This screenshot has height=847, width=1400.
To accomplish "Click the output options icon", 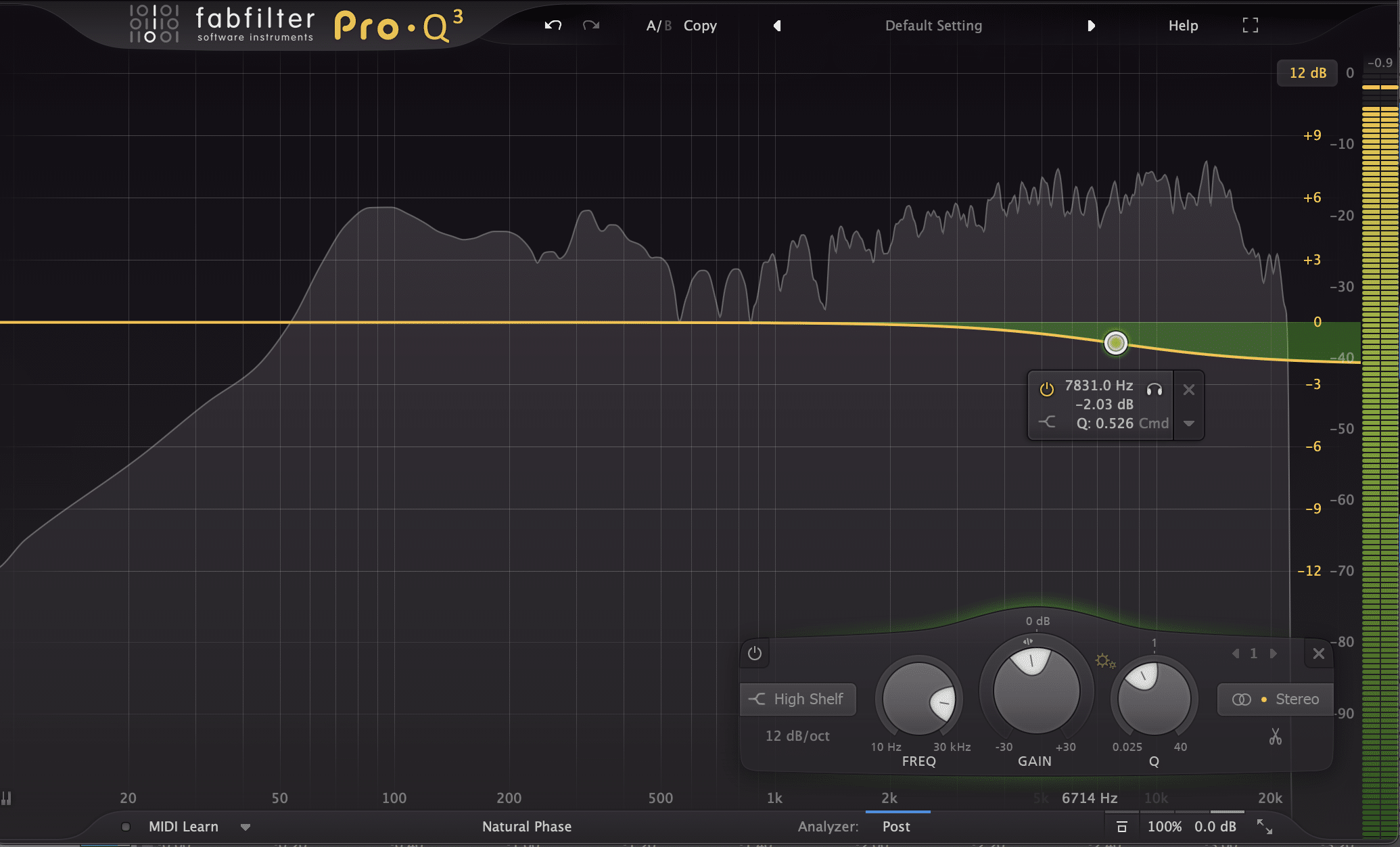I will 1121,827.
